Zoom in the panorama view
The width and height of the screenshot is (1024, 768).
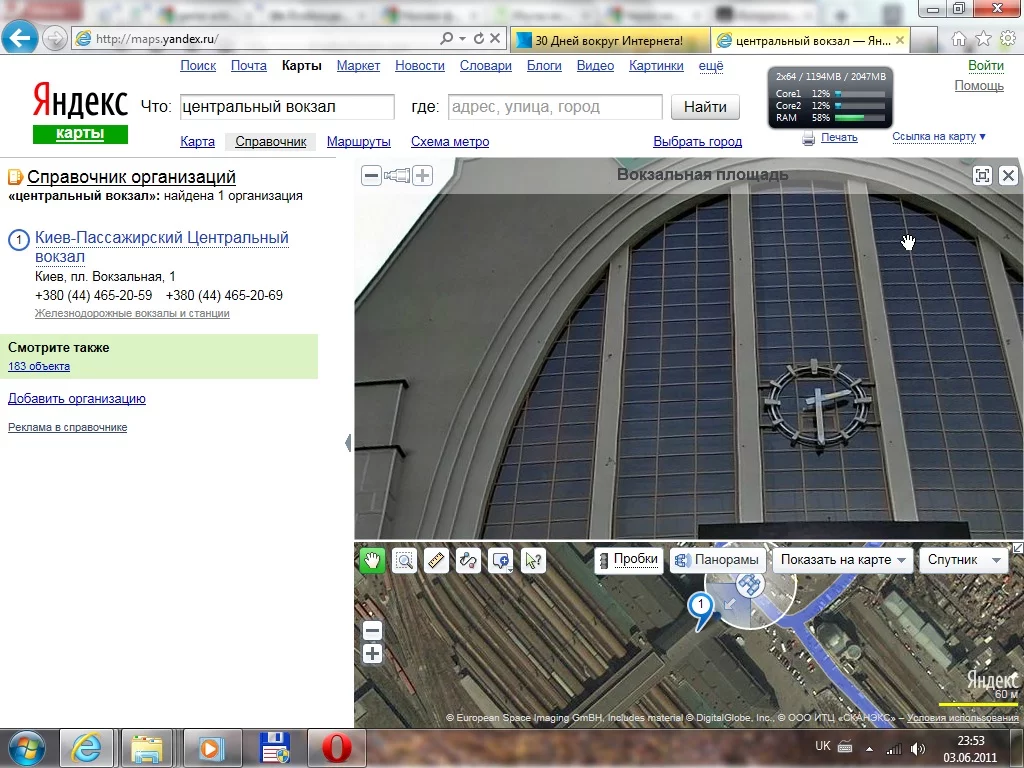(423, 176)
